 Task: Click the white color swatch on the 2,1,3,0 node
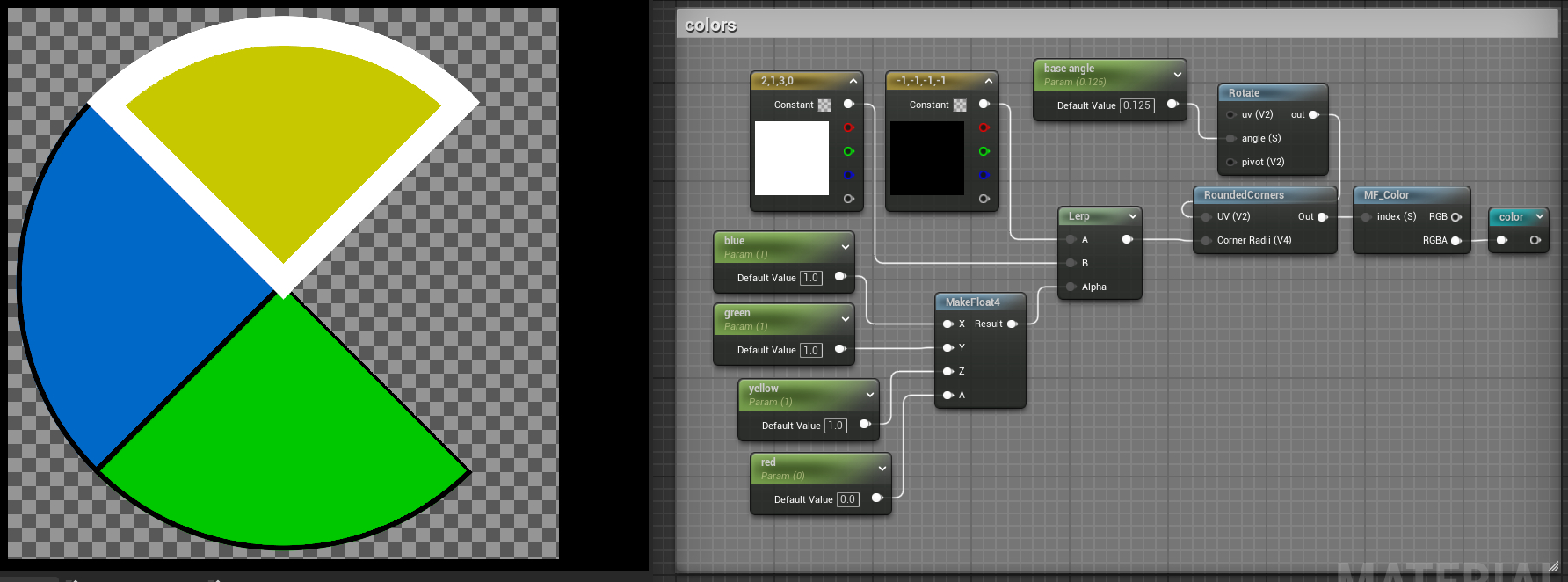[791, 158]
